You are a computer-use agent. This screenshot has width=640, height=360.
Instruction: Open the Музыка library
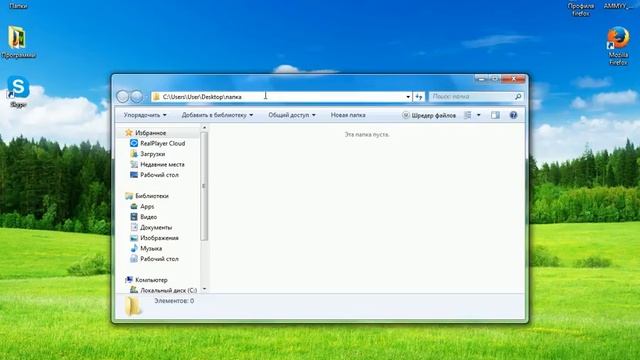146,249
